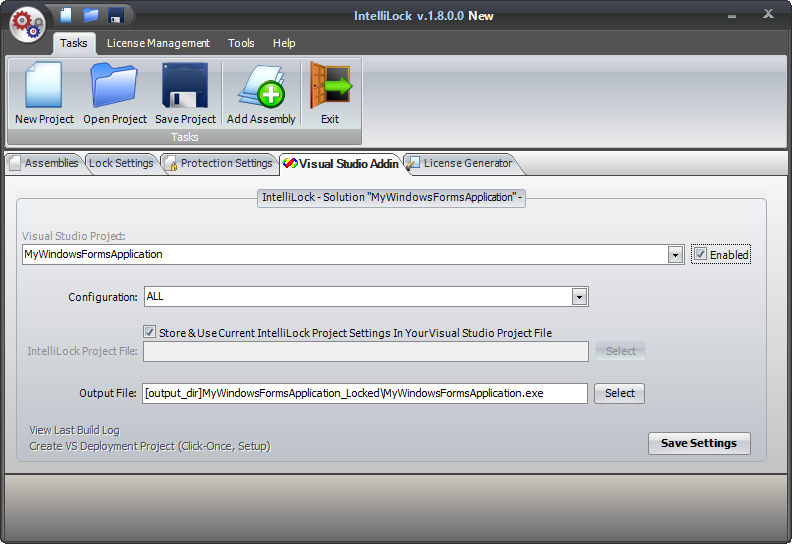Viewport: 792px width, 544px height.
Task: Click the Save Project floppy icon
Action: pyautogui.click(x=185, y=87)
